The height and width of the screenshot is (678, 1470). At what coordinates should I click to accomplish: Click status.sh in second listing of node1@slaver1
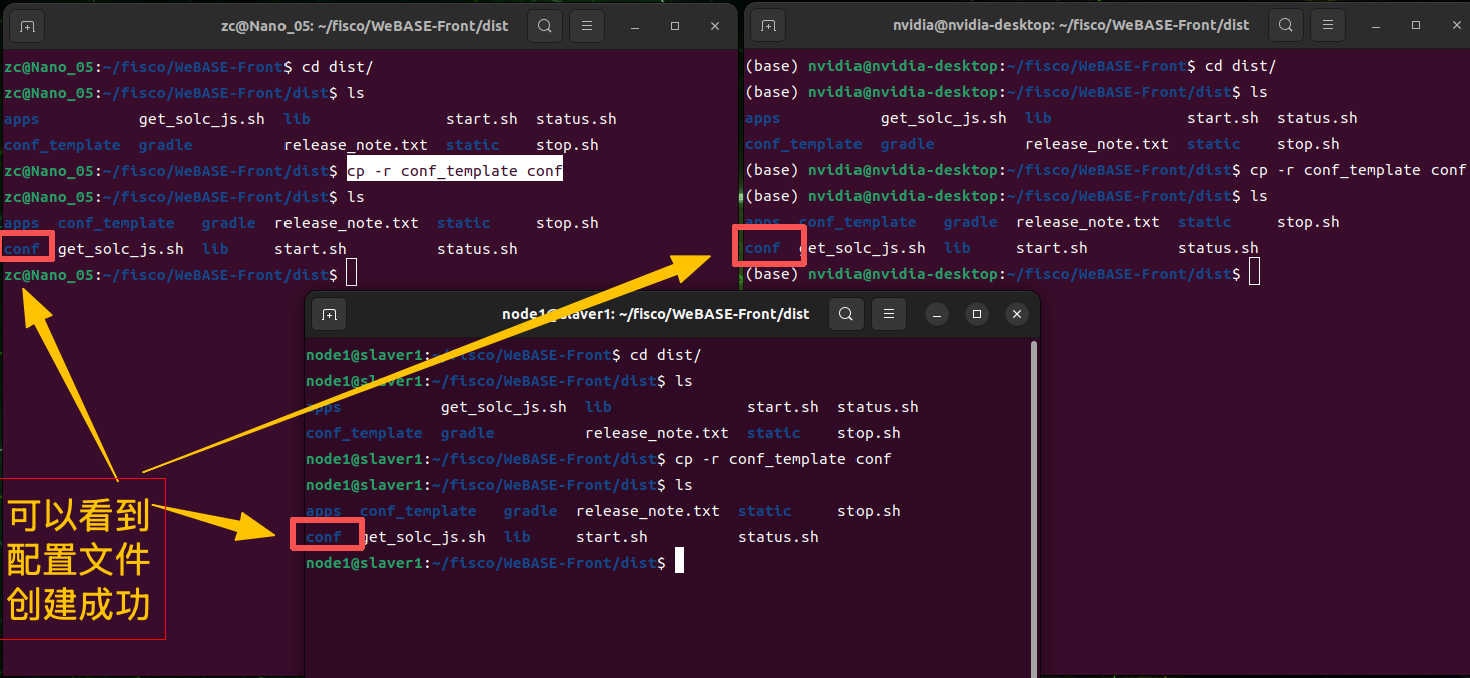(x=778, y=537)
